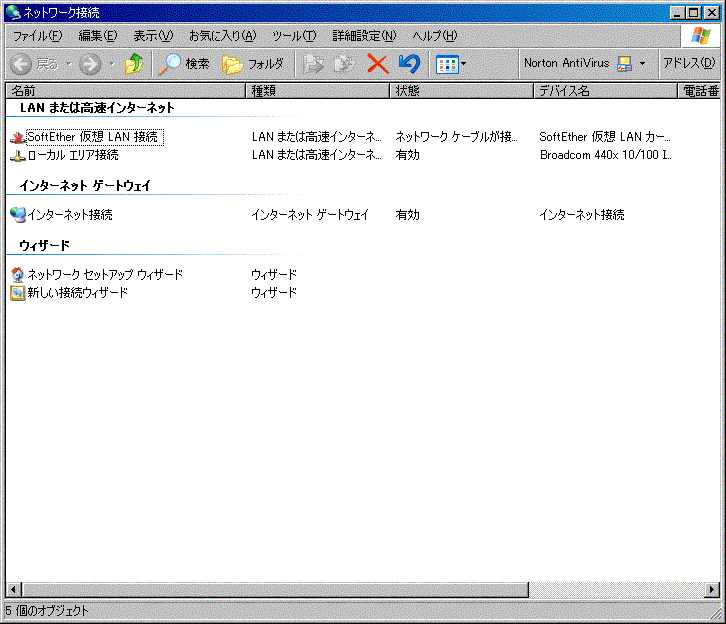Open the Folders (フォルダ) pane button
This screenshot has height=624, width=726.
coord(253,64)
